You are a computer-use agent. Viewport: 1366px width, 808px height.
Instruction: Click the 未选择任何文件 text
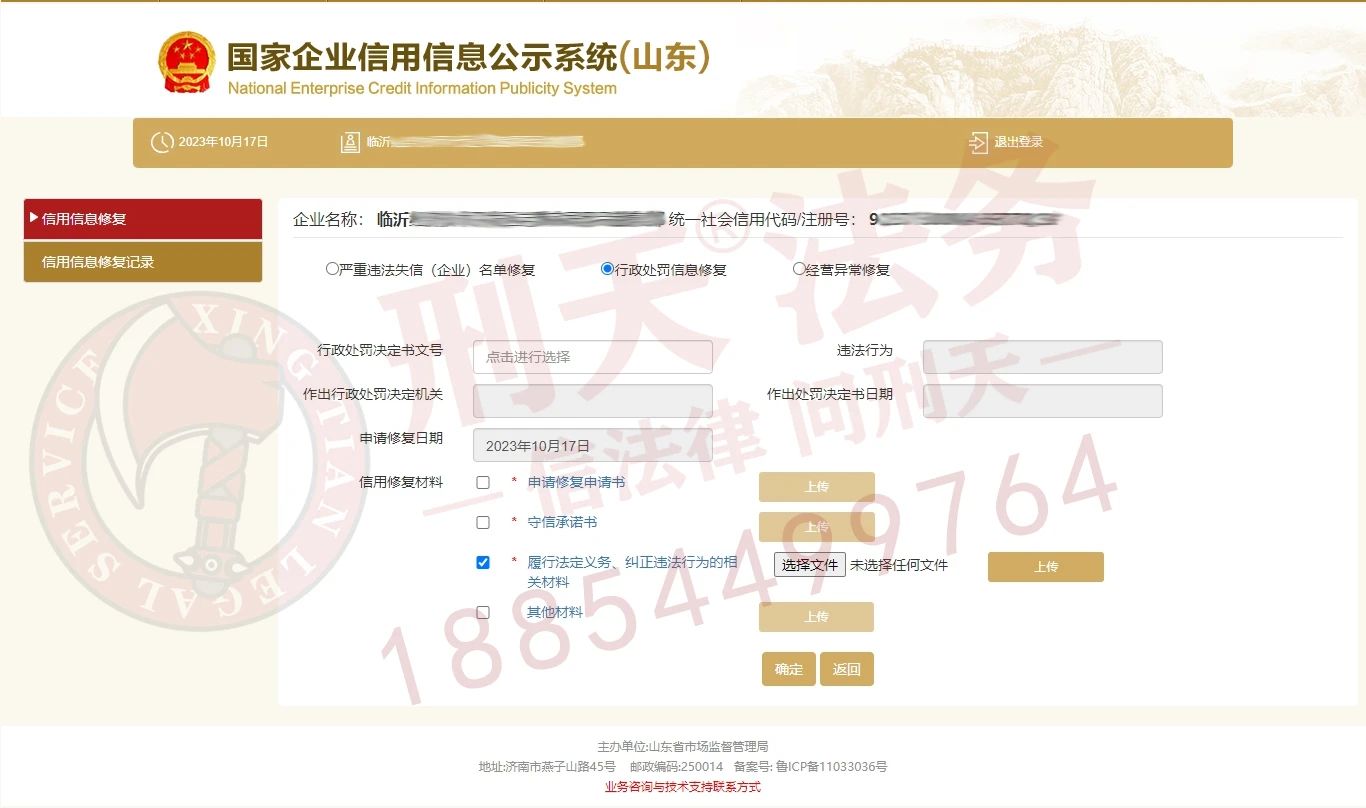coord(899,565)
